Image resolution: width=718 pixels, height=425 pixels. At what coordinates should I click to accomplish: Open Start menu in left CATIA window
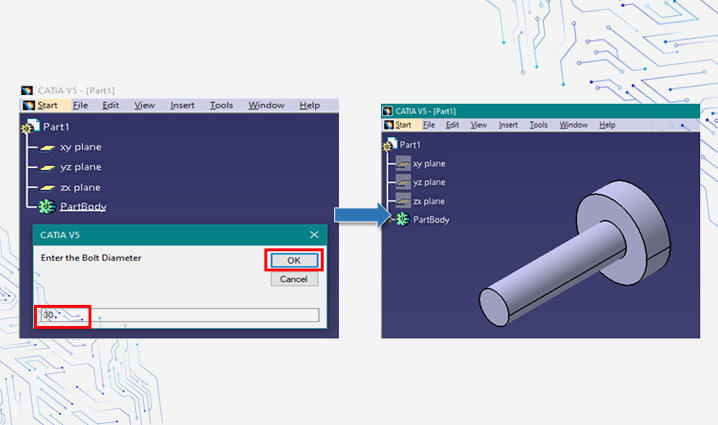(47, 105)
